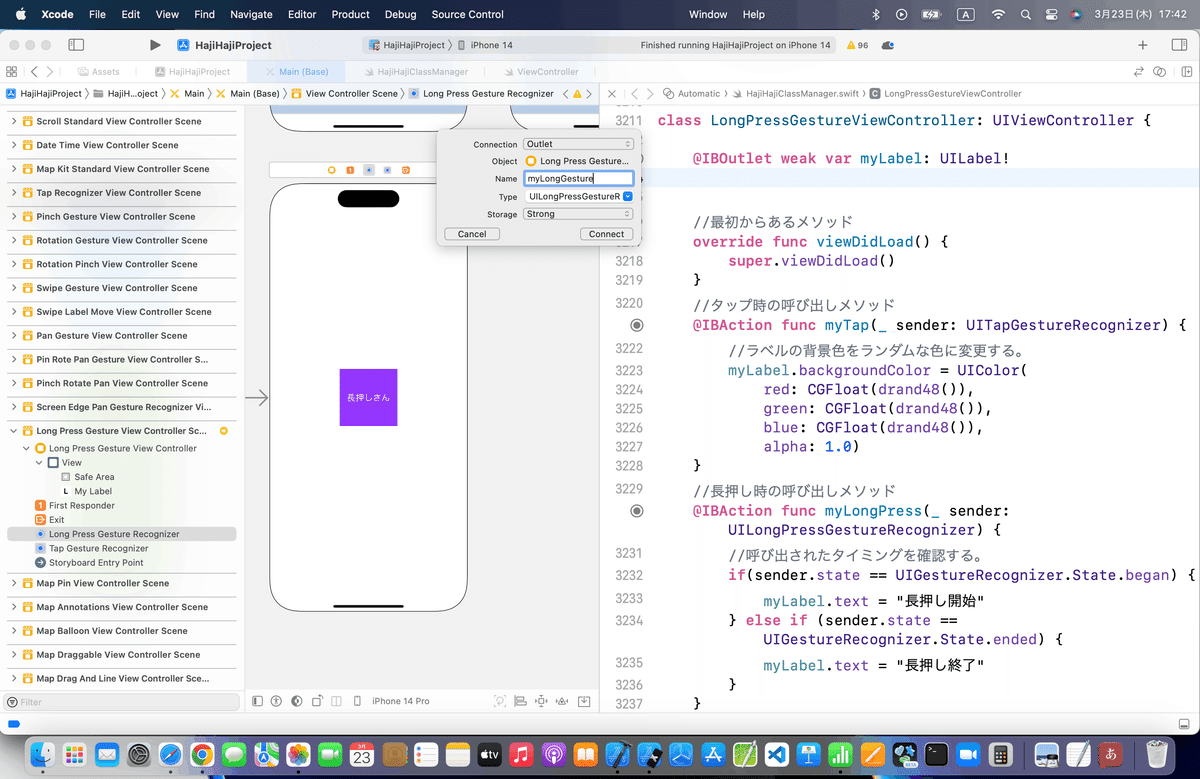The height and width of the screenshot is (779, 1200).
Task: Open the Connection Outlet popup
Action: [578, 144]
